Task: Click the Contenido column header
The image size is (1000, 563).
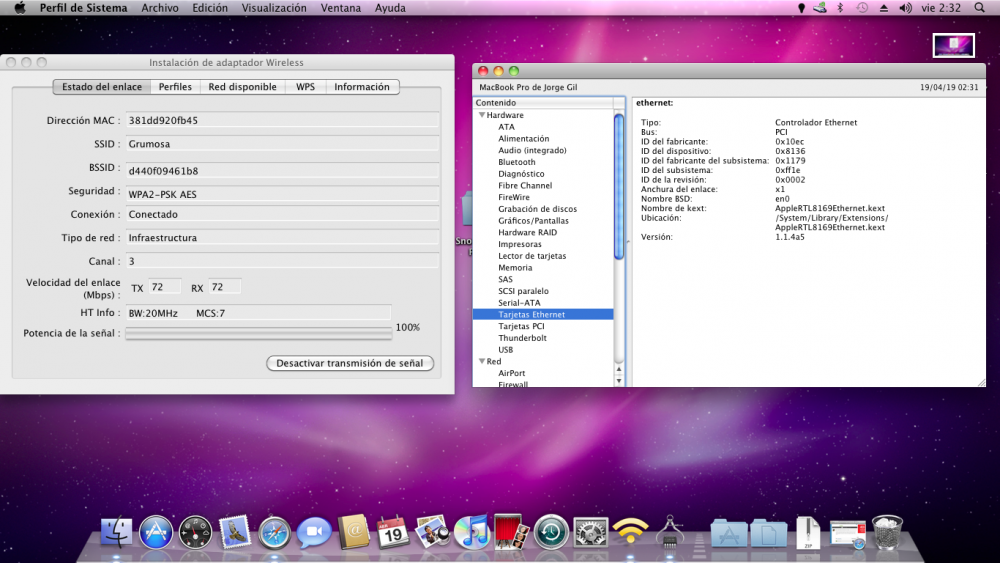Action: 543,103
